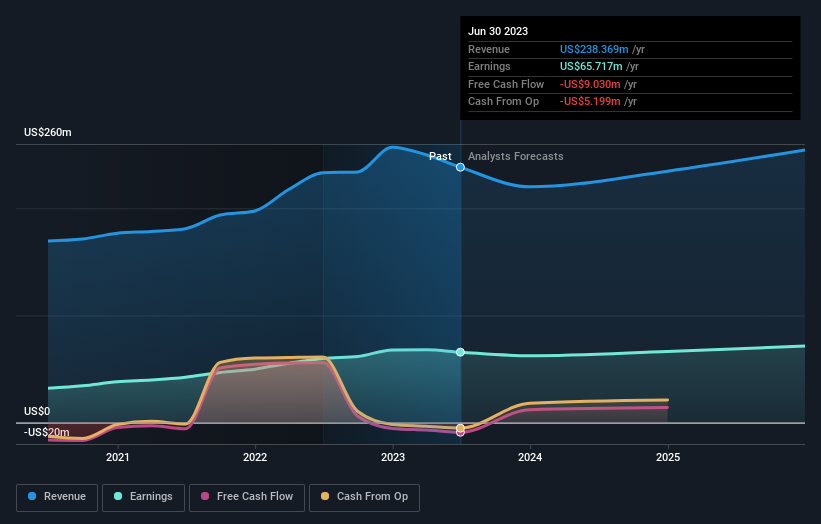Click the -US$9.030m free cash flow value
The height and width of the screenshot is (524, 821).
(x=590, y=84)
